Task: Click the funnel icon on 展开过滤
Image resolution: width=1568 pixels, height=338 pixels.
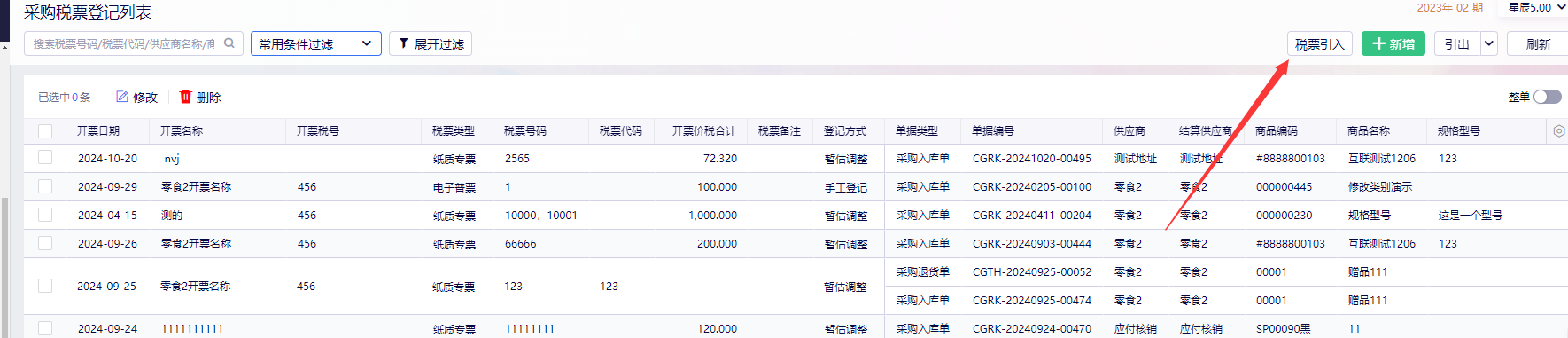Action: tap(403, 43)
